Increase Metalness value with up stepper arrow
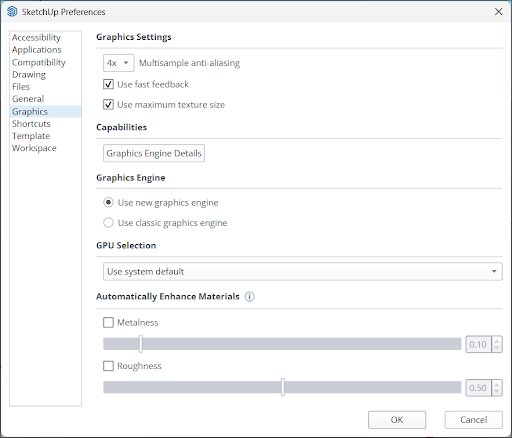The height and width of the screenshot is (438, 512). (x=497, y=341)
